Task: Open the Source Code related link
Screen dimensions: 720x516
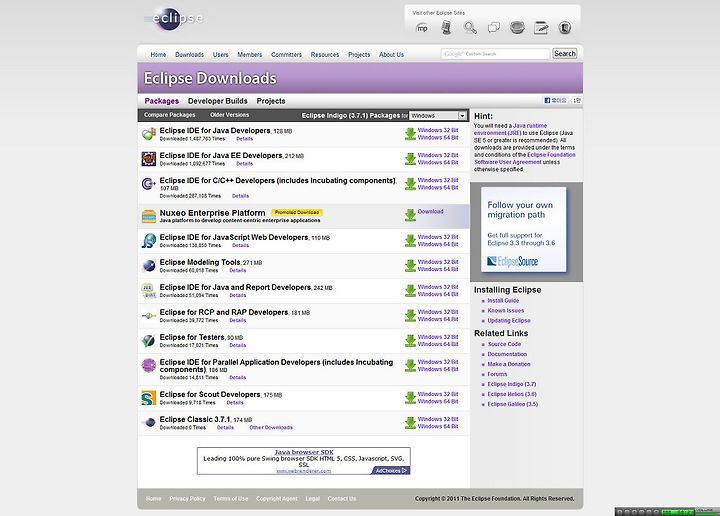Action: (x=504, y=344)
